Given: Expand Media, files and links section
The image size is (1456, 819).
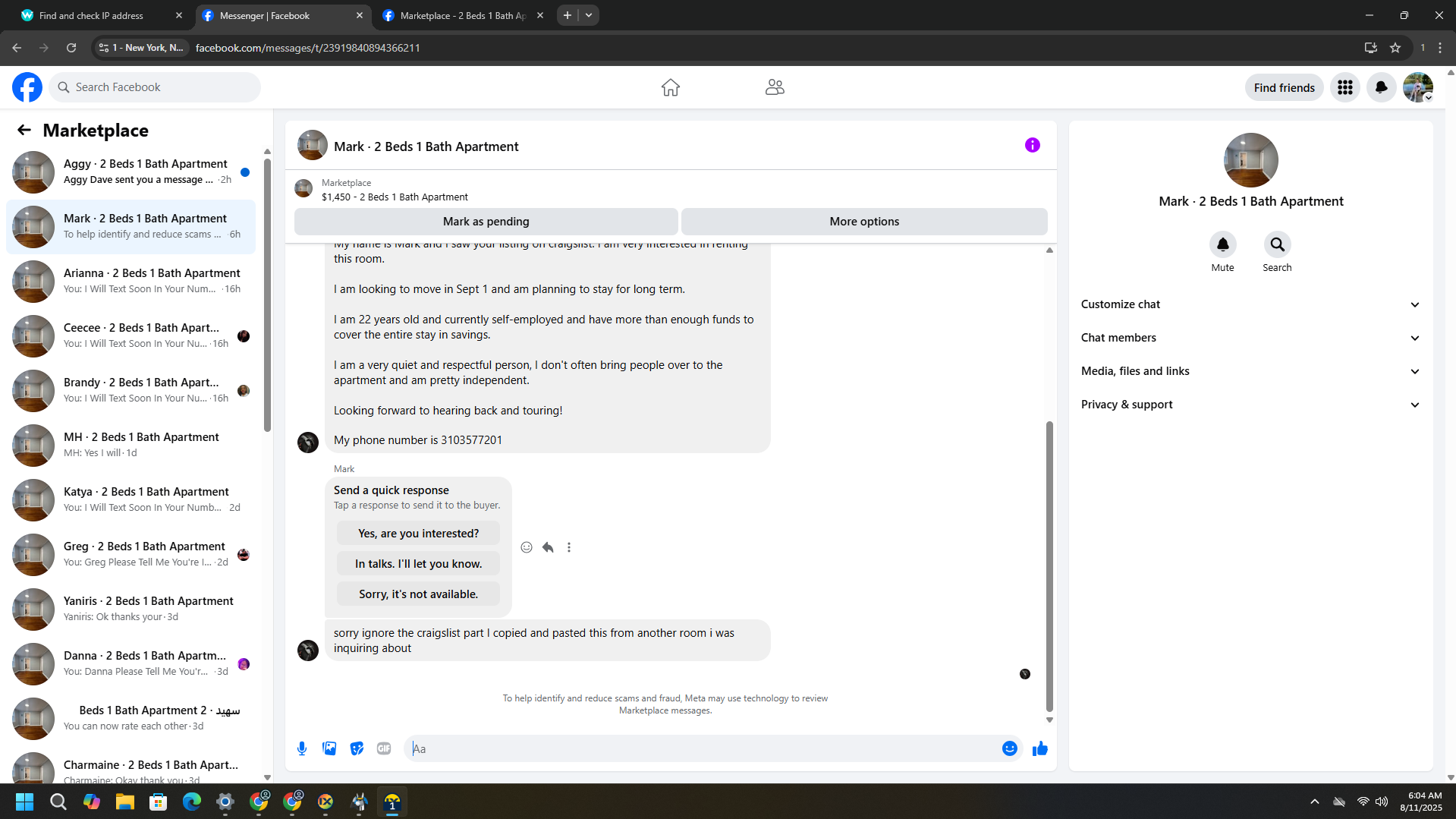Looking at the screenshot, I should click(1250, 371).
